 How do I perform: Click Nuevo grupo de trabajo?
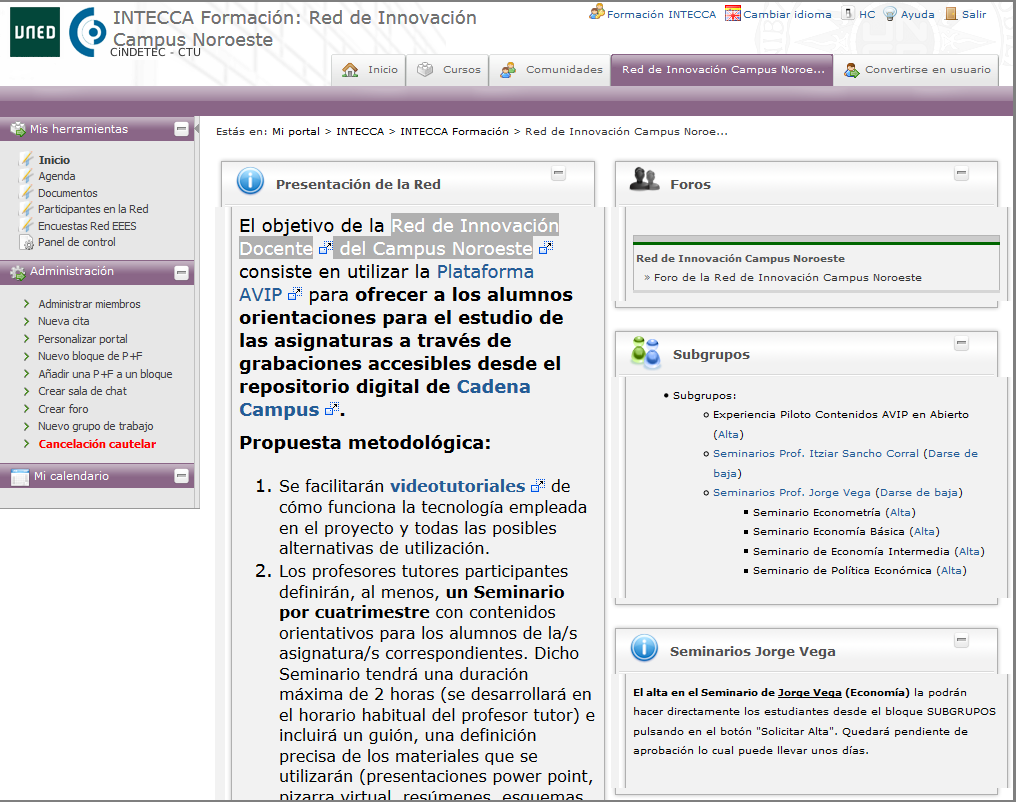click(96, 426)
